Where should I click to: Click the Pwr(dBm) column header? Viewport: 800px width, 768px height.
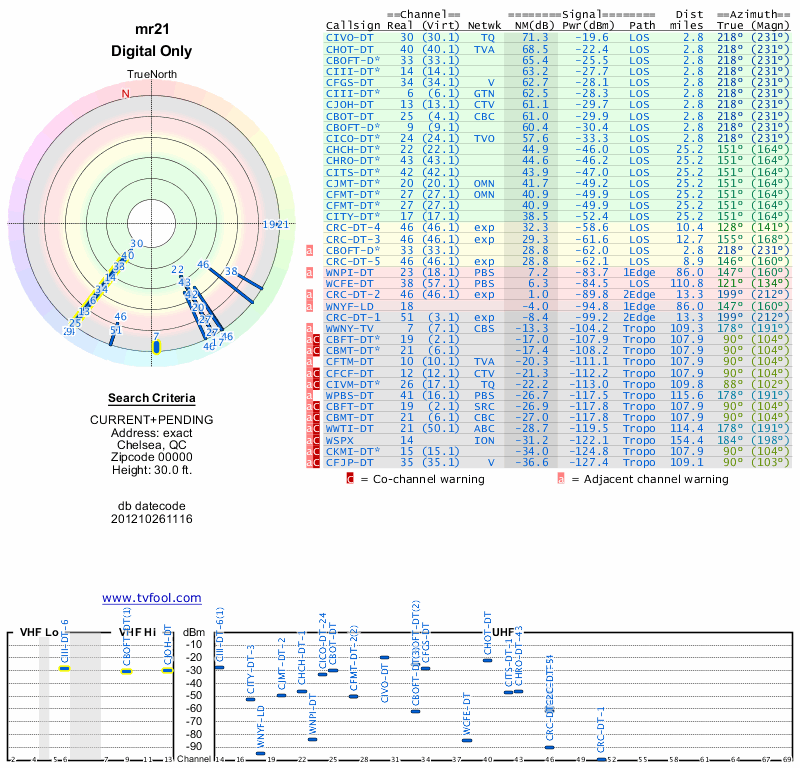click(588, 26)
